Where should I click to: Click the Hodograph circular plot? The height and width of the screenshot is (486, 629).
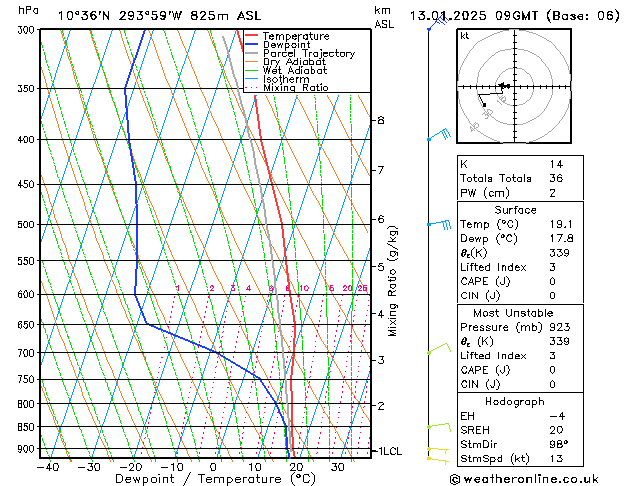tap(514, 86)
